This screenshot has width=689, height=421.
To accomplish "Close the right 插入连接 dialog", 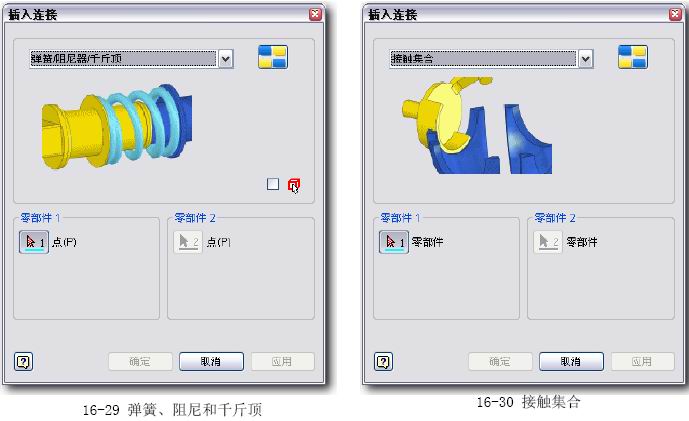I will [x=675, y=14].
